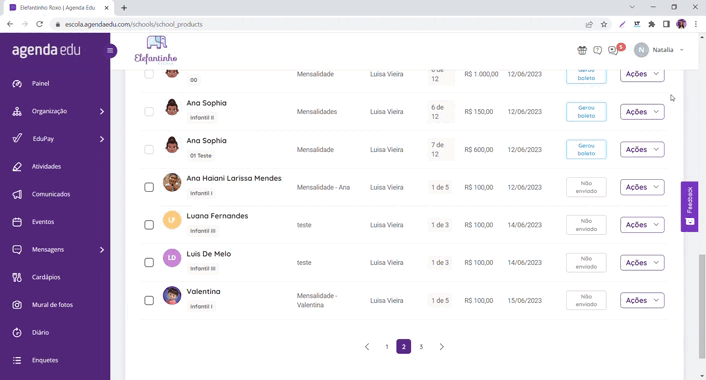Click the page vertical scrollbar thumb
Viewport: 706px width, 380px height.
702,306
